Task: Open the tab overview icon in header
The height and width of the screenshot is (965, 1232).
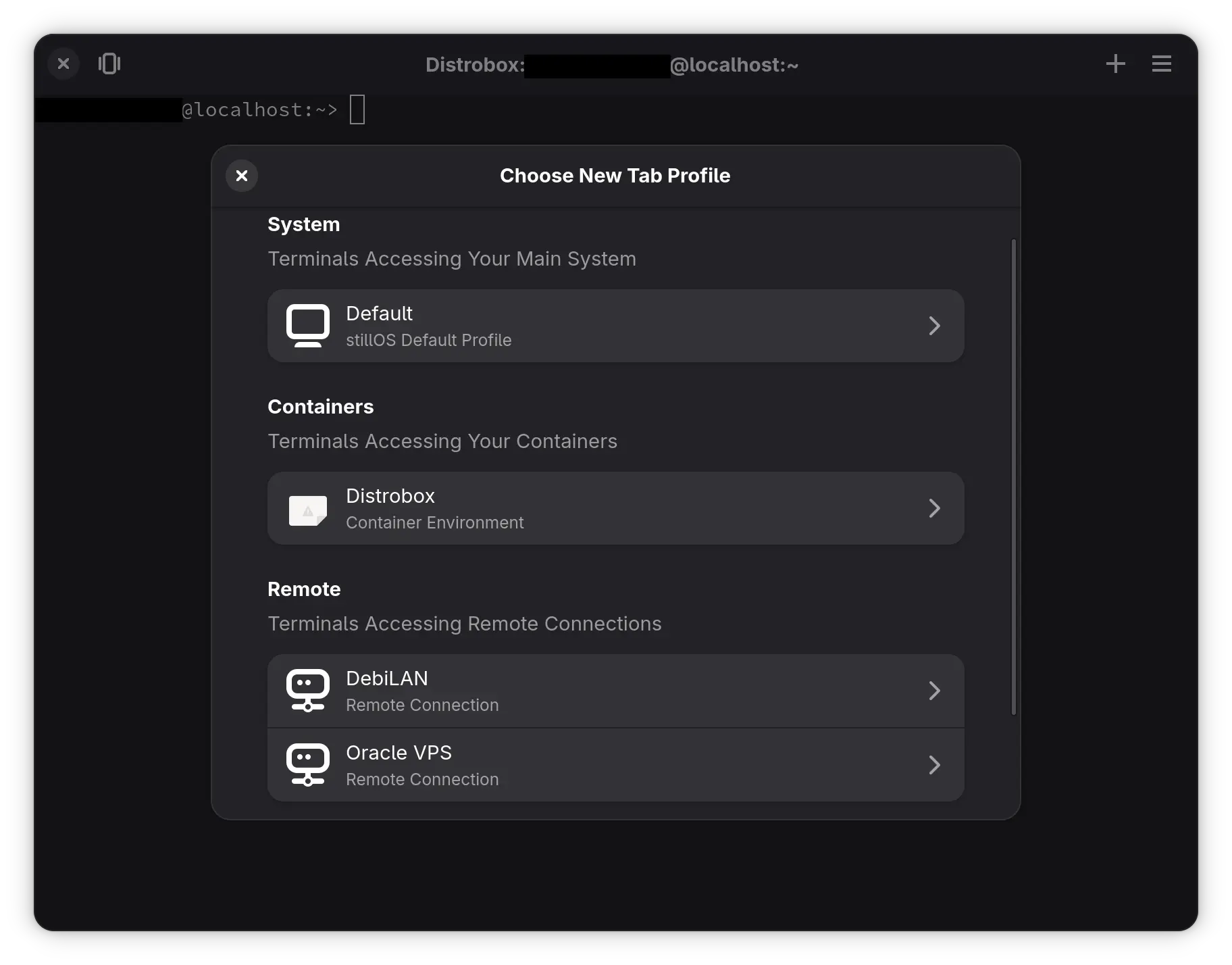Action: point(109,64)
